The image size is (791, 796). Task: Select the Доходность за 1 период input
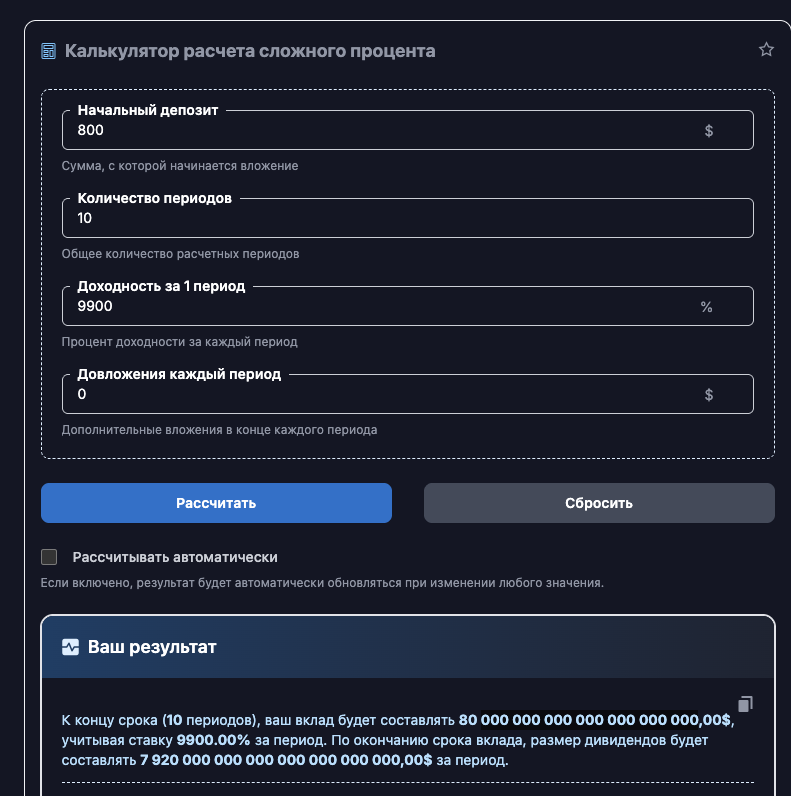point(380,307)
